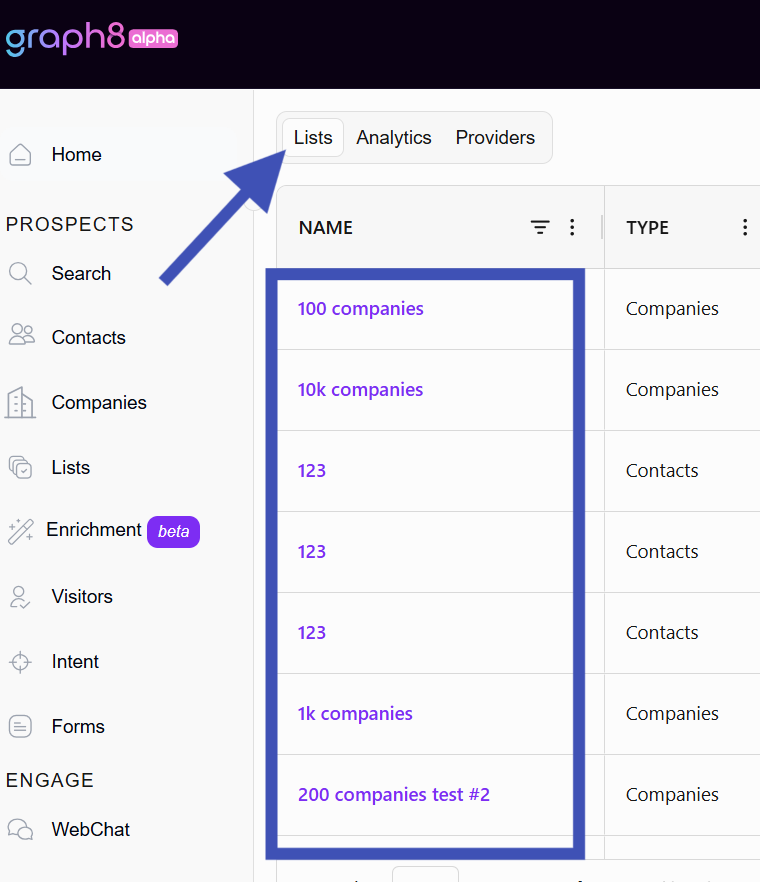Click the WebChat speech bubbles icon
The width and height of the screenshot is (760, 882).
[x=20, y=829]
